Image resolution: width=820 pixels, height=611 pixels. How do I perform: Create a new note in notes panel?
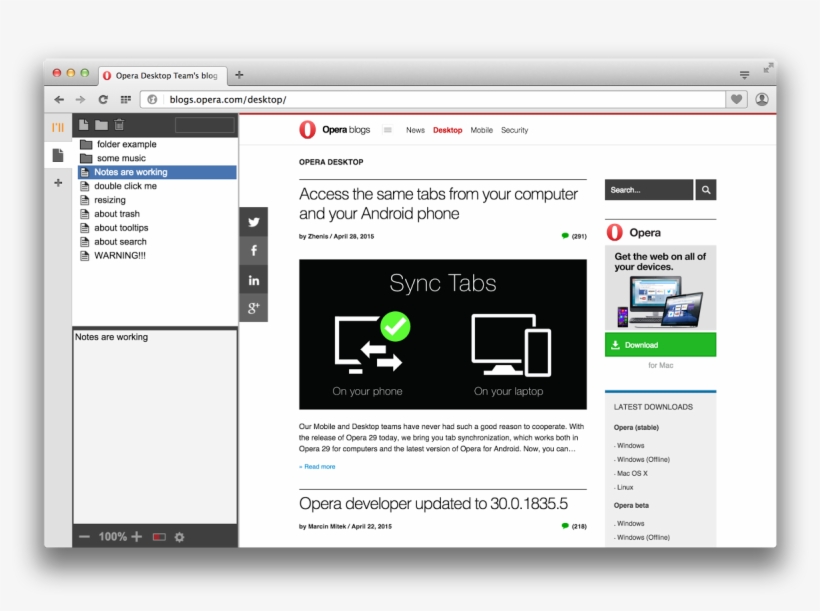point(84,125)
